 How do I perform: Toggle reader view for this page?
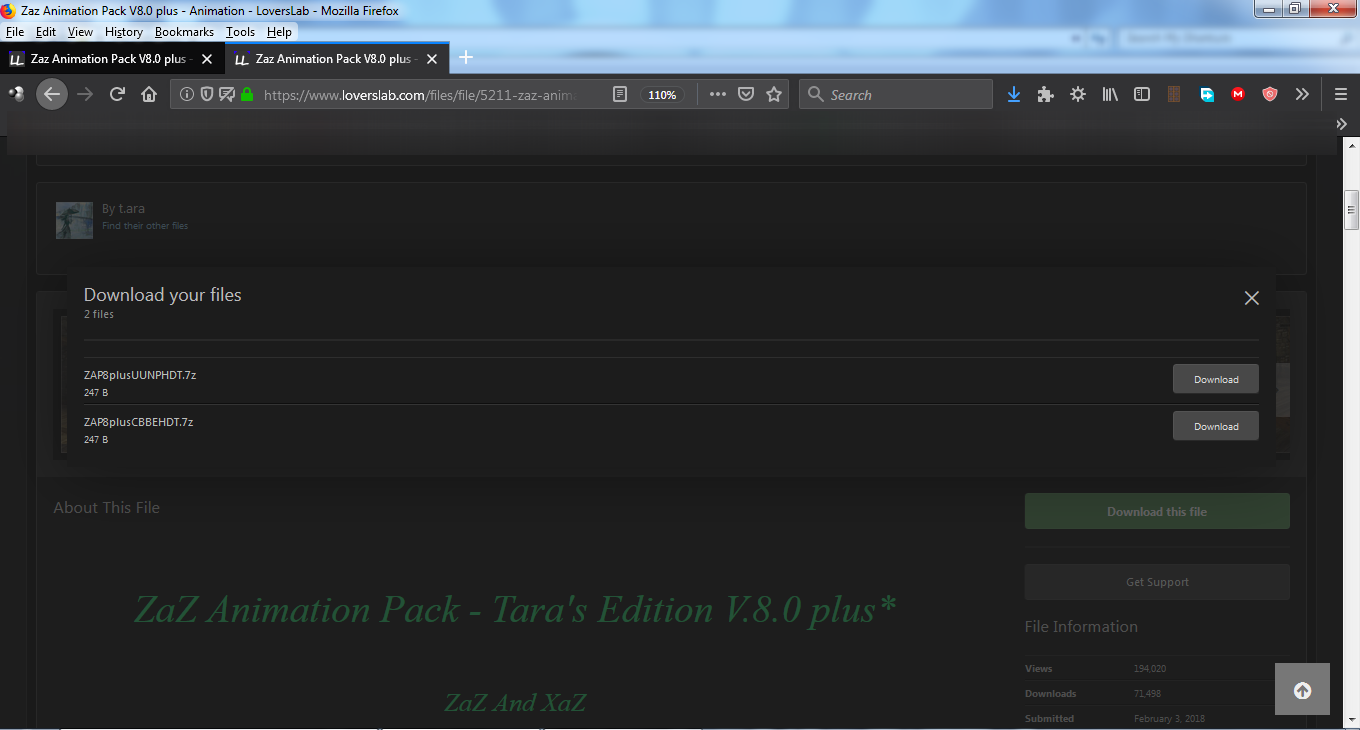point(620,95)
